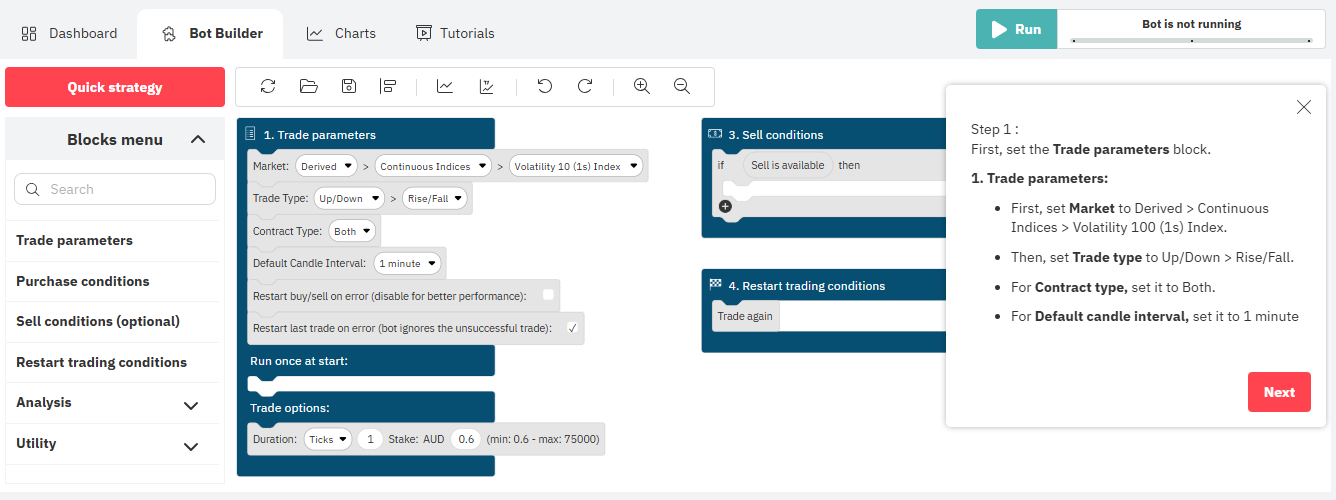The width and height of the screenshot is (1336, 500).
Task: Open the Continuous Indices dropdown
Action: [433, 166]
